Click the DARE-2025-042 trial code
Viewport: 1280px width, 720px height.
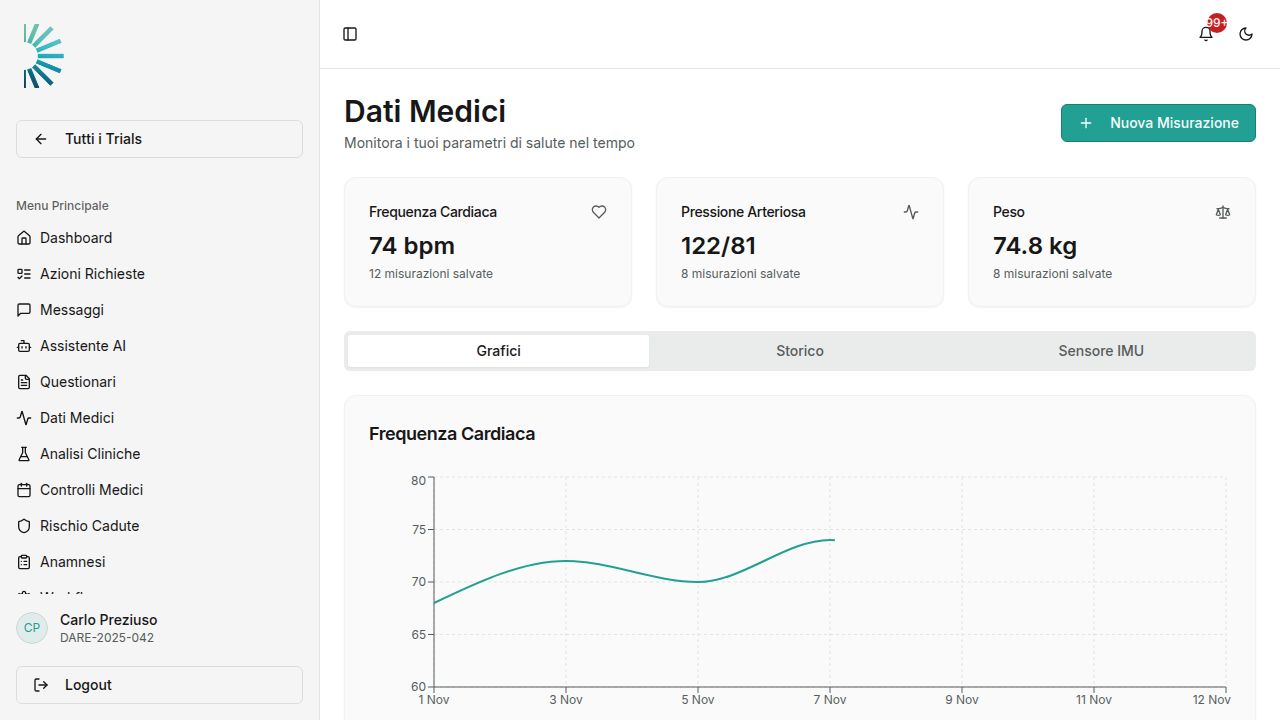pos(107,638)
